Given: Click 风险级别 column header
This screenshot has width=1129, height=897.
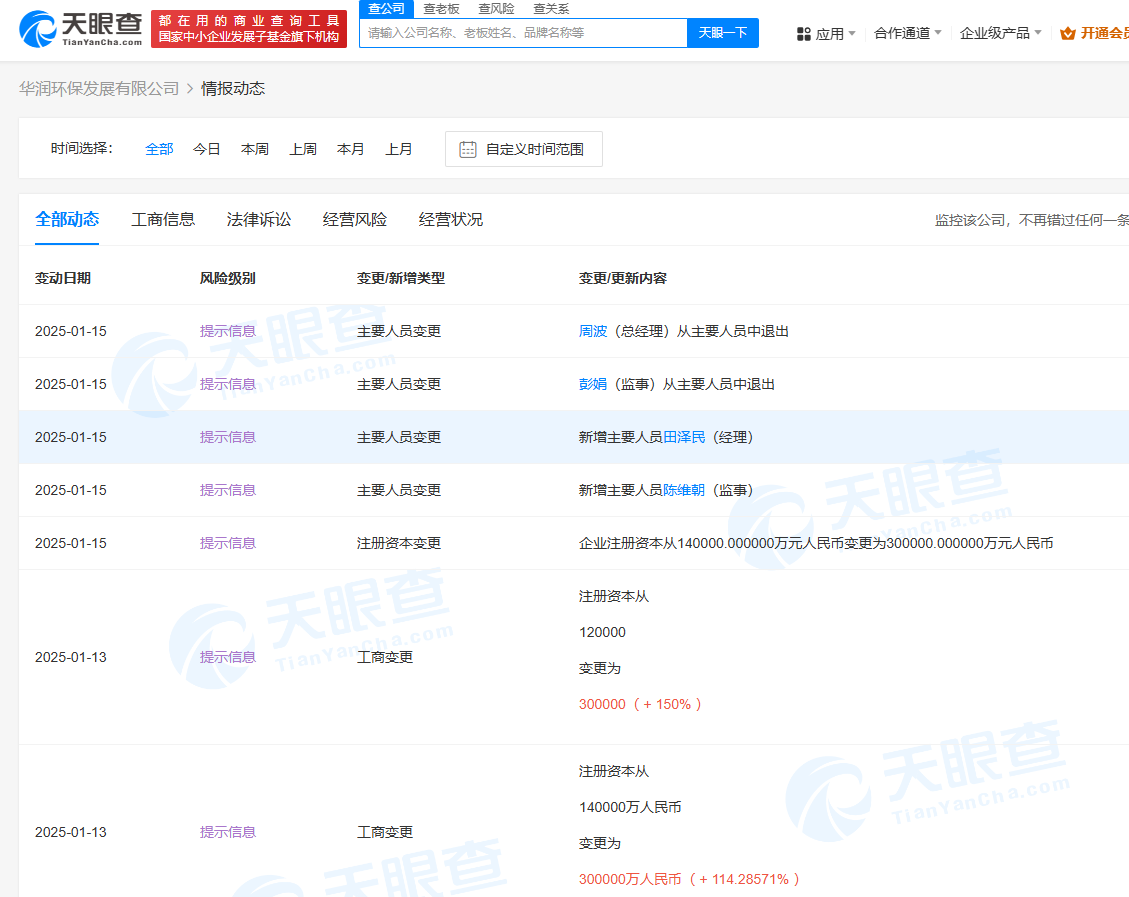Looking at the screenshot, I should coord(228,278).
